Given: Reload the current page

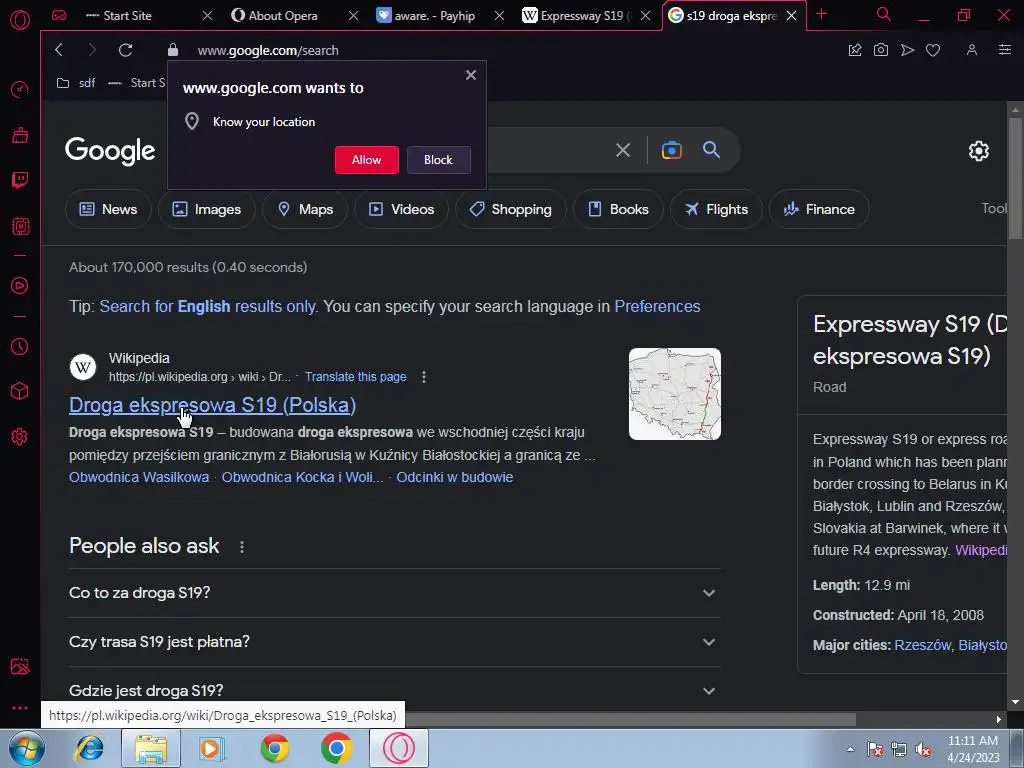Looking at the screenshot, I should tap(125, 50).
